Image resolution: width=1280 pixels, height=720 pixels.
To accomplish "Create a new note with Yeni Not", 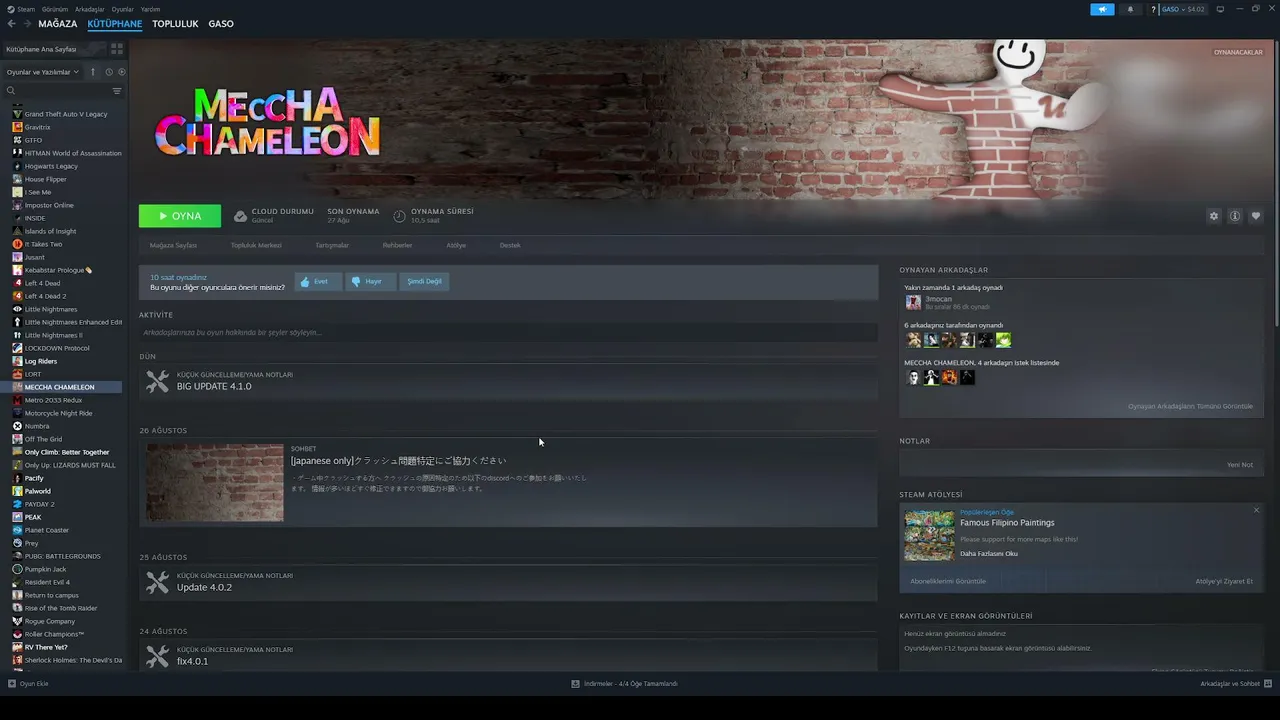I will pyautogui.click(x=1240, y=465).
